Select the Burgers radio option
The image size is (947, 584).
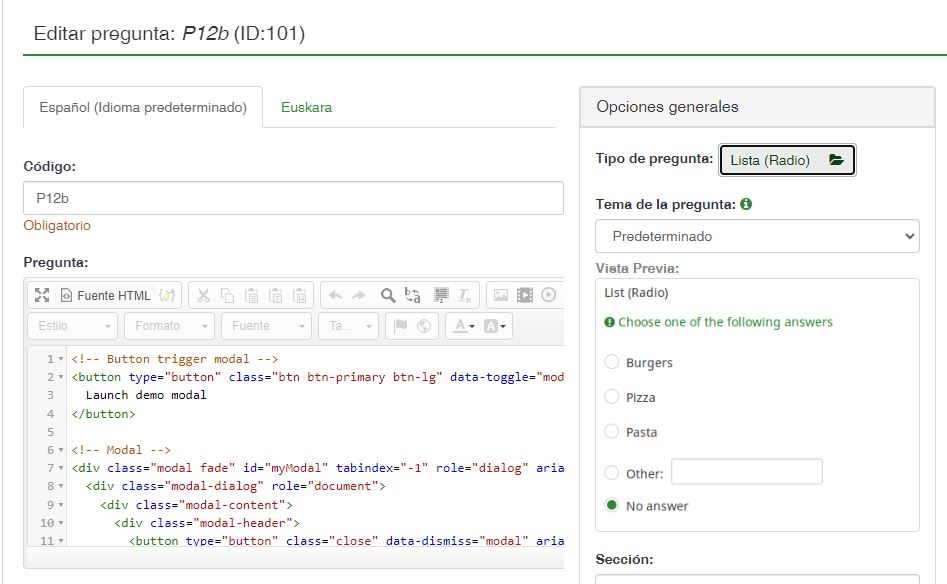(x=612, y=362)
